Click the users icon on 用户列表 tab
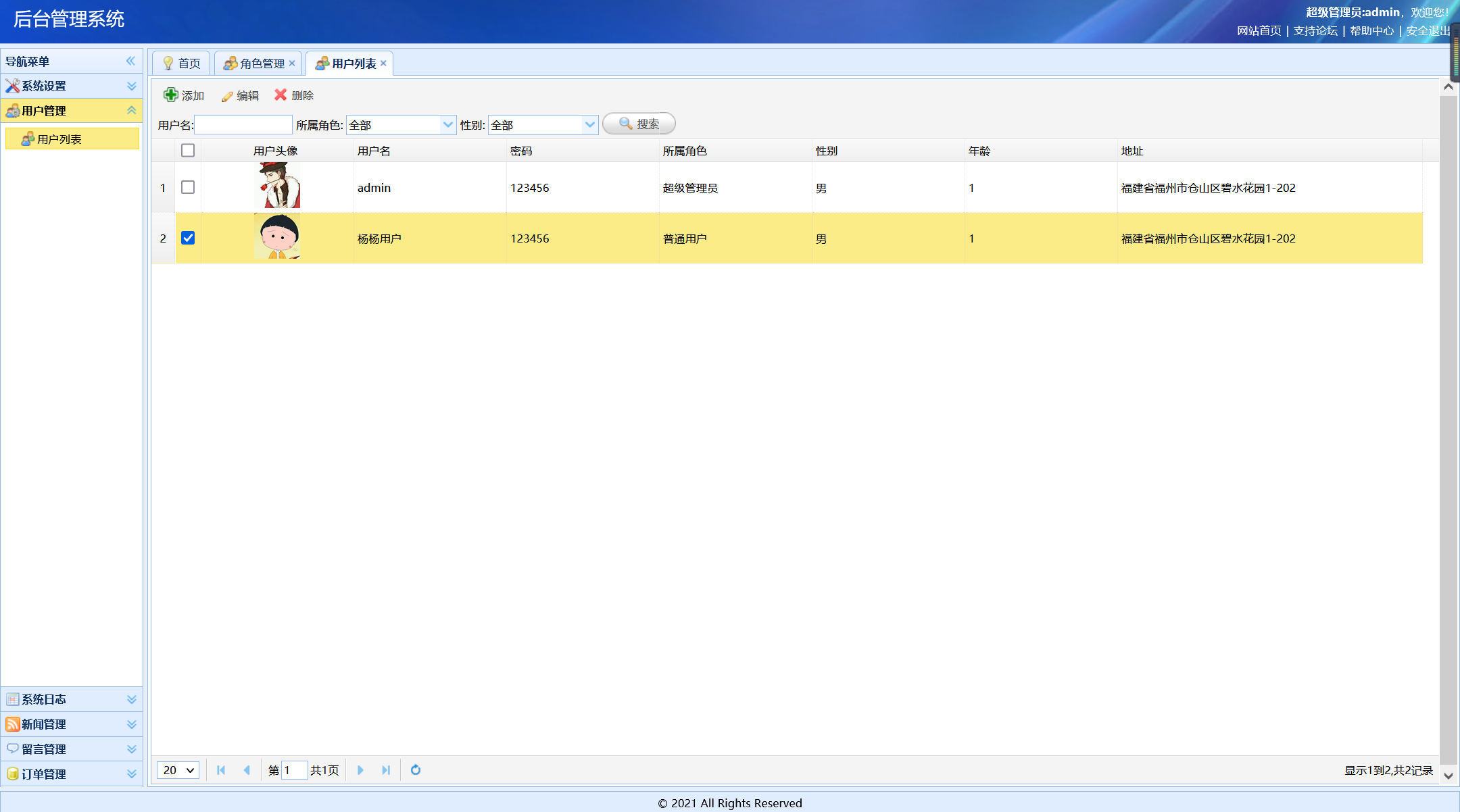The image size is (1460, 812). click(x=322, y=64)
